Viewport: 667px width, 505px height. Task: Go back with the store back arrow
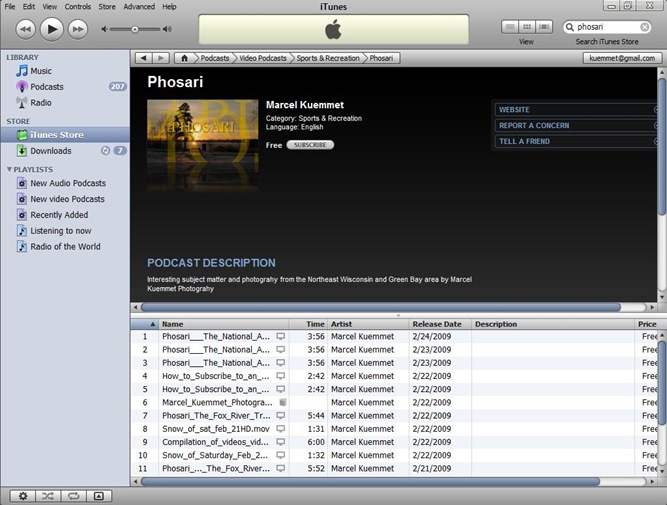(x=144, y=58)
